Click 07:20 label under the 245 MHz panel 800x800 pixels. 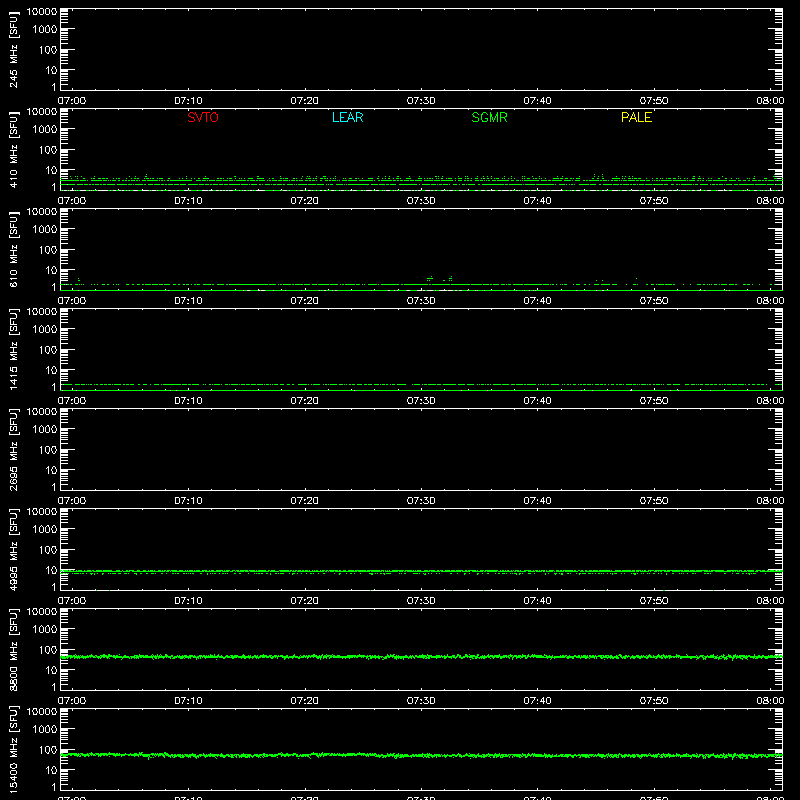point(305,101)
